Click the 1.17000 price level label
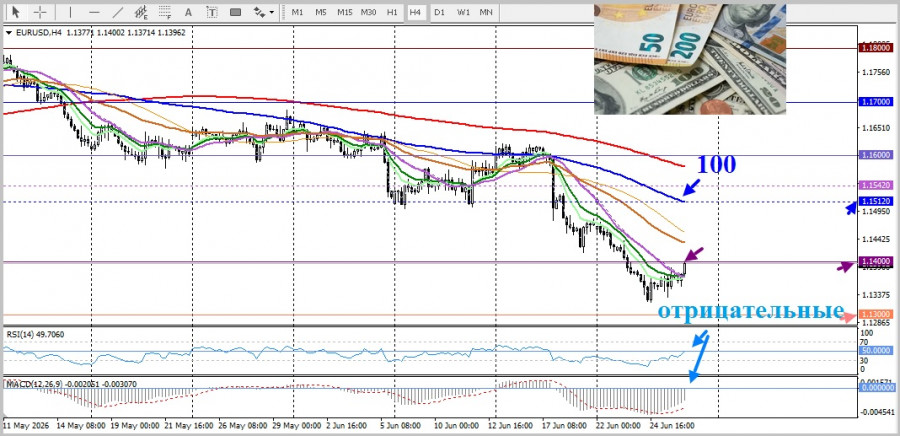The height and width of the screenshot is (436, 900). coord(876,102)
